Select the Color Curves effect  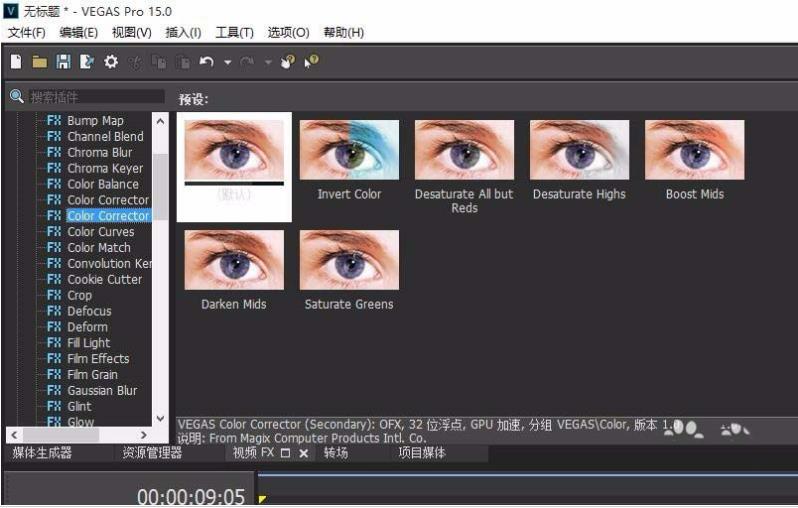click(x=101, y=232)
